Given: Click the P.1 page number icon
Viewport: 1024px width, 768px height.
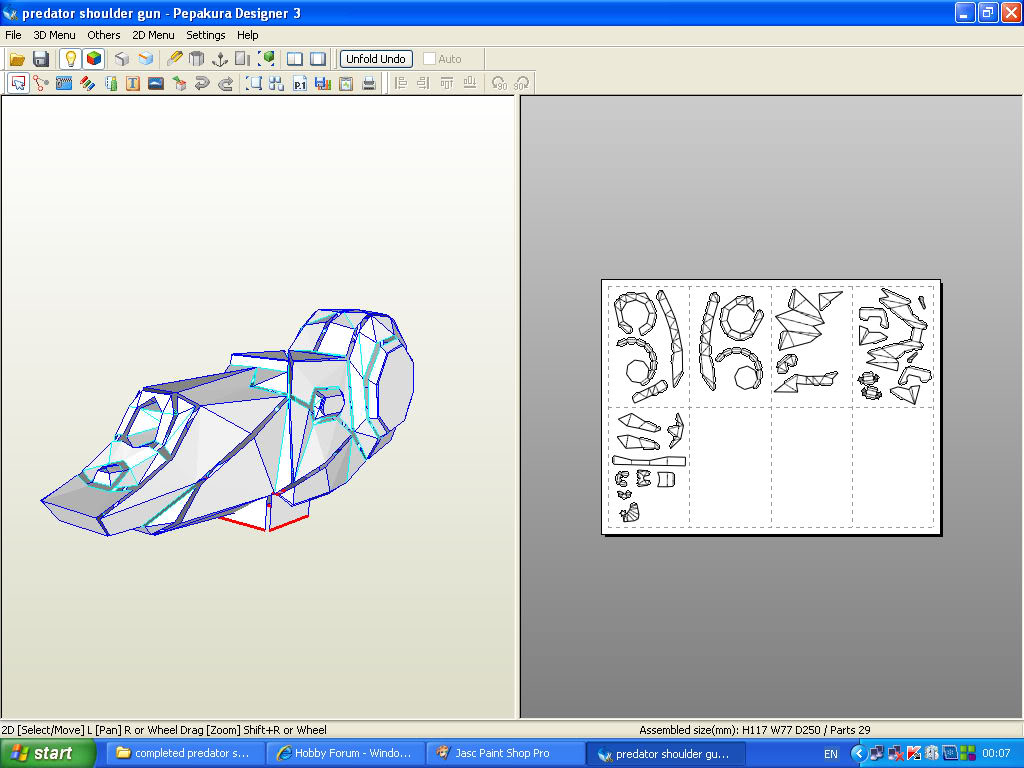Looking at the screenshot, I should [300, 84].
